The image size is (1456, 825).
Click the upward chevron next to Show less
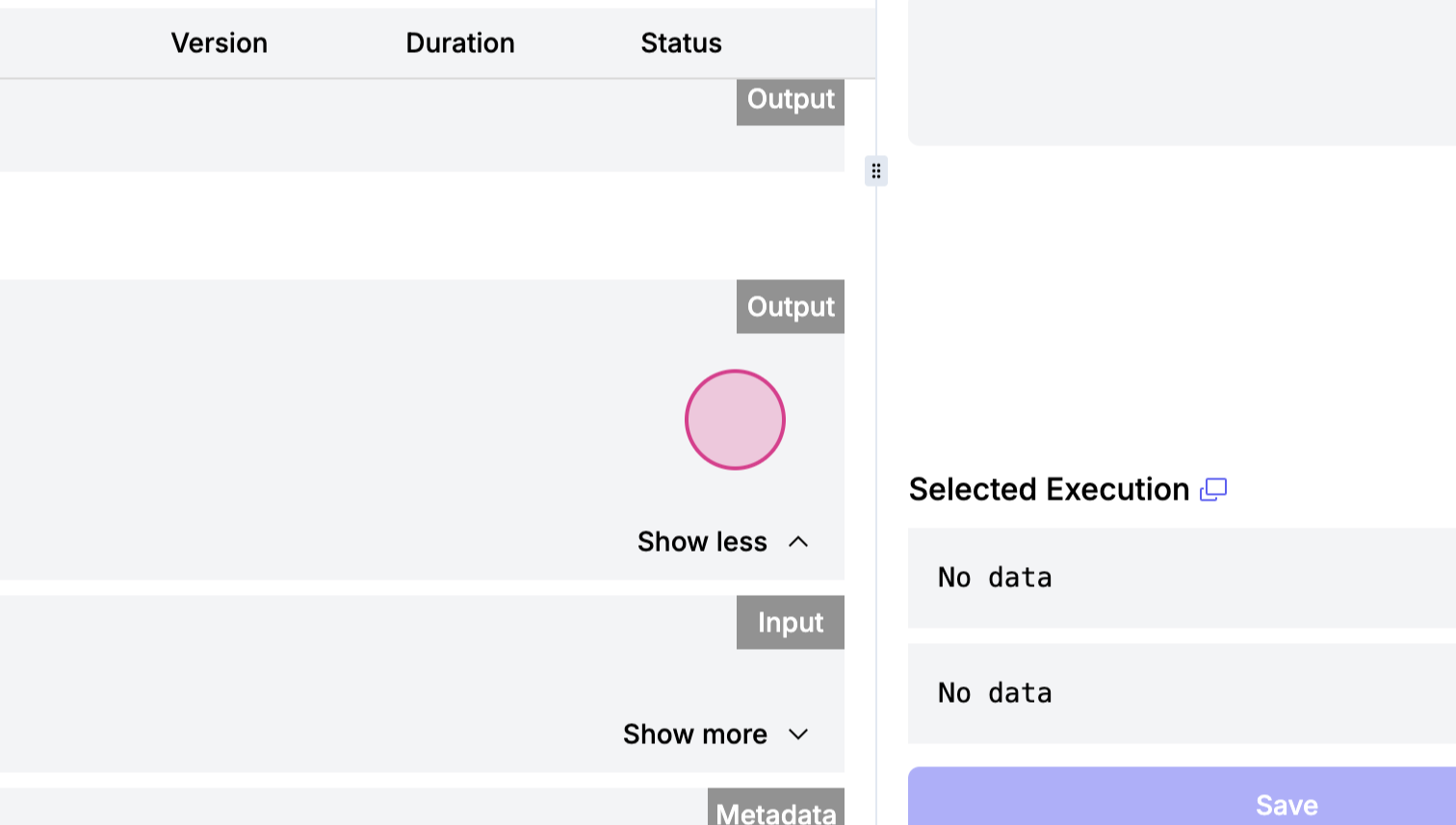click(798, 542)
